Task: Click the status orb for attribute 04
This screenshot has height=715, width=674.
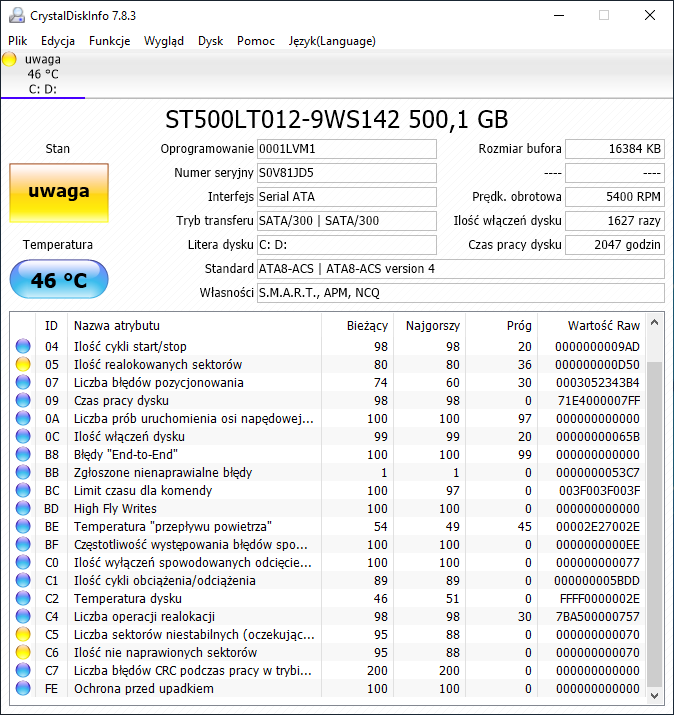Action: pyautogui.click(x=23, y=347)
